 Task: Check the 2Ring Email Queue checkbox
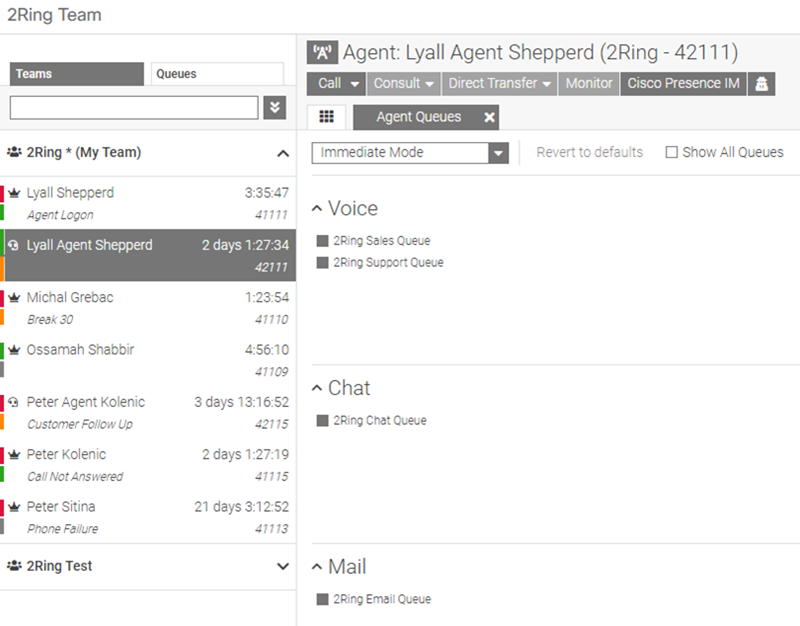[x=320, y=598]
